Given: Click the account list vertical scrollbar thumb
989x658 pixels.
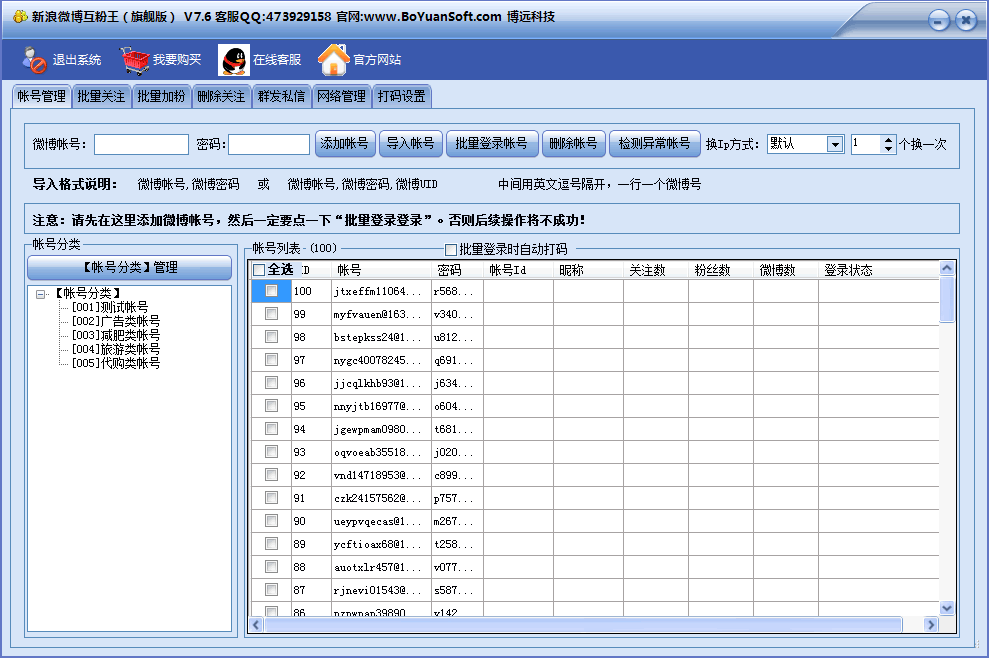Looking at the screenshot, I should click(947, 299).
